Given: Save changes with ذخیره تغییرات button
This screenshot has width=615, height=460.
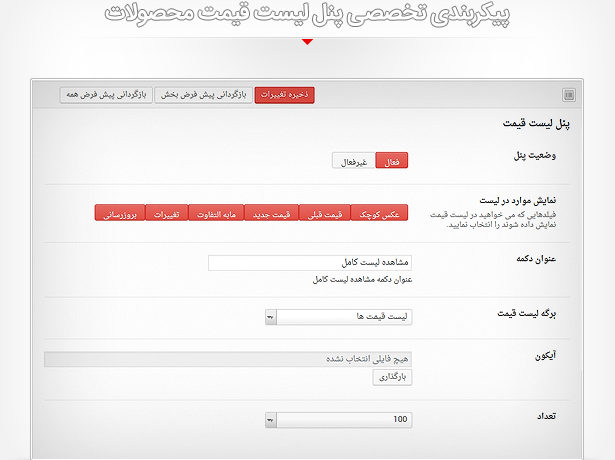Looking at the screenshot, I should pos(284,94).
